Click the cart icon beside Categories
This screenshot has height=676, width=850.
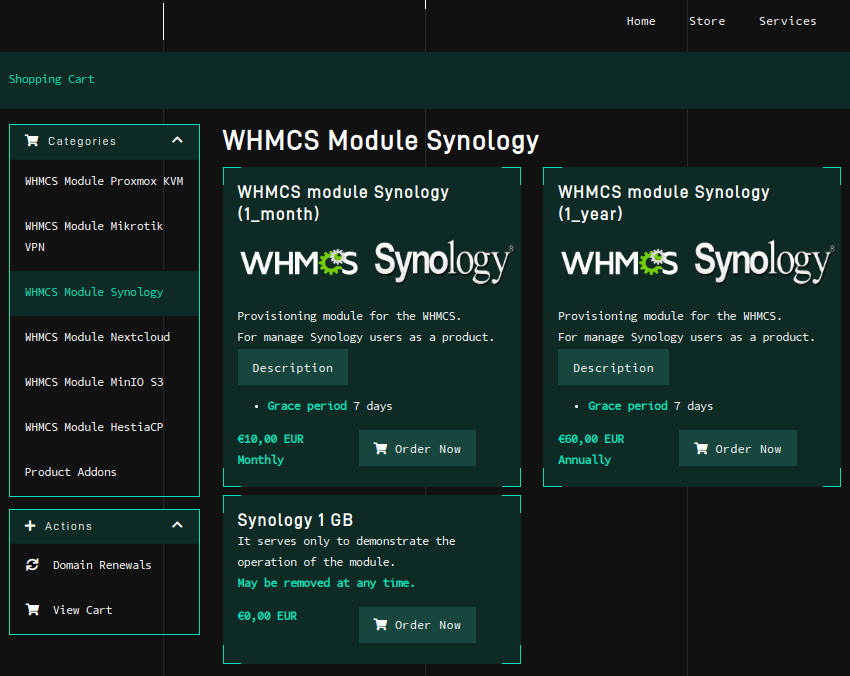click(x=32, y=141)
